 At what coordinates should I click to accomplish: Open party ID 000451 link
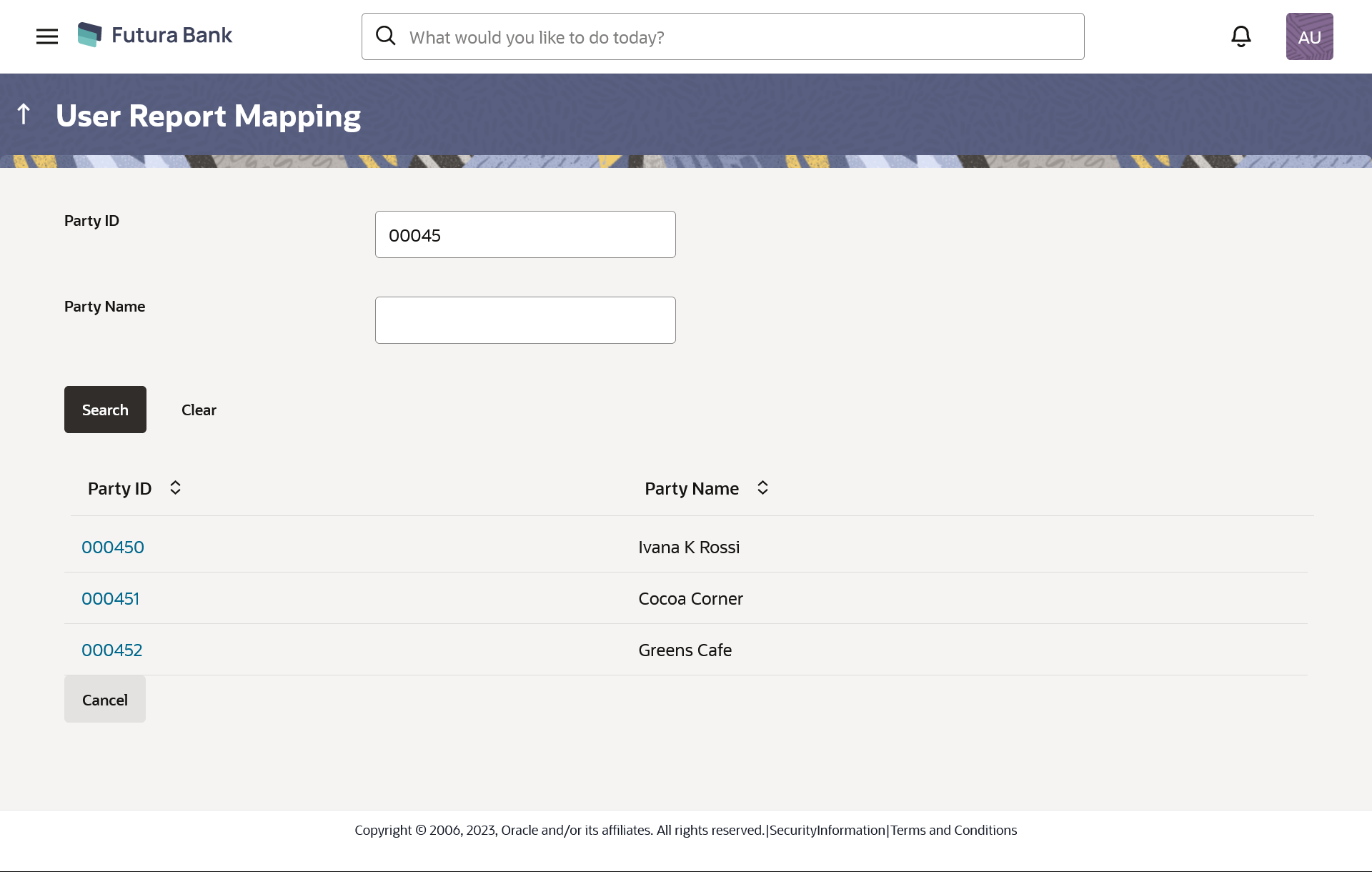pos(111,599)
